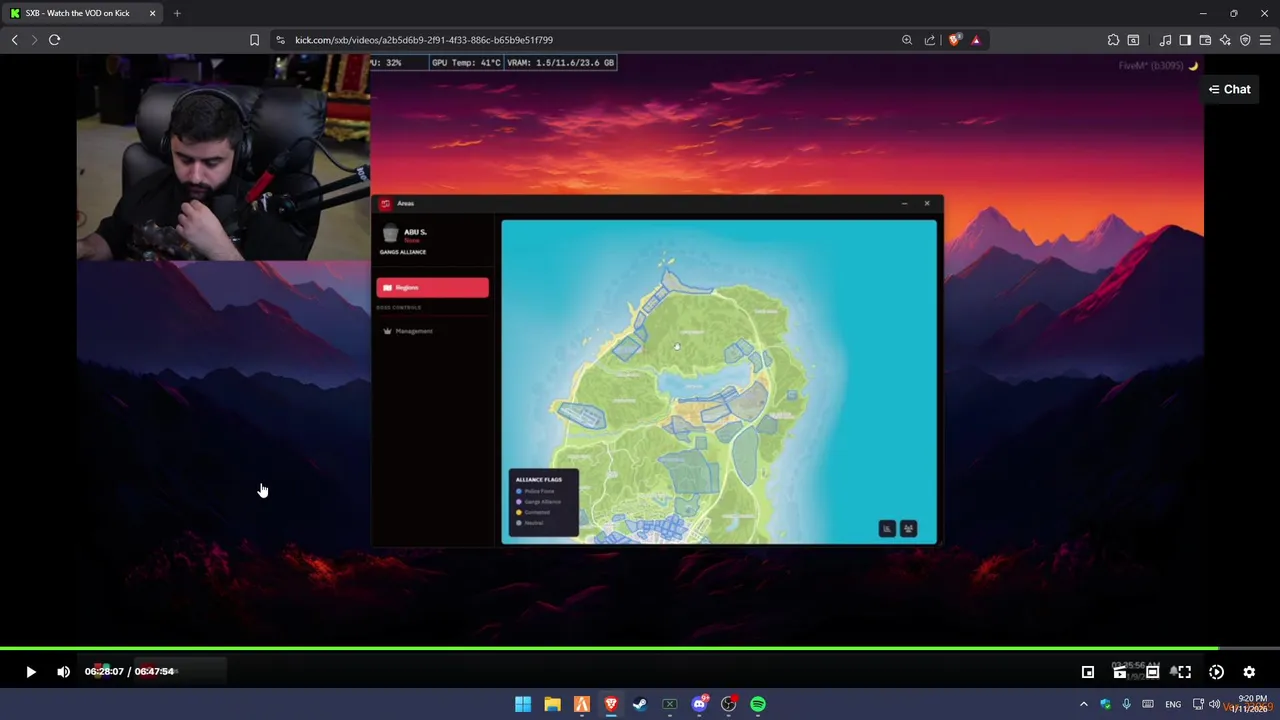This screenshot has height=720, width=1280.
Task: Open Brave Rewards triangle icon
Action: tap(976, 40)
